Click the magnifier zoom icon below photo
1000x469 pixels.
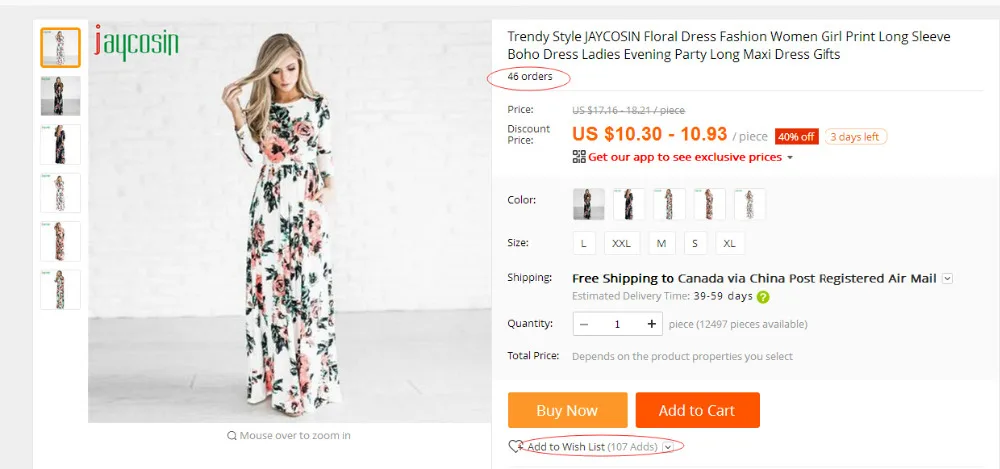click(232, 436)
